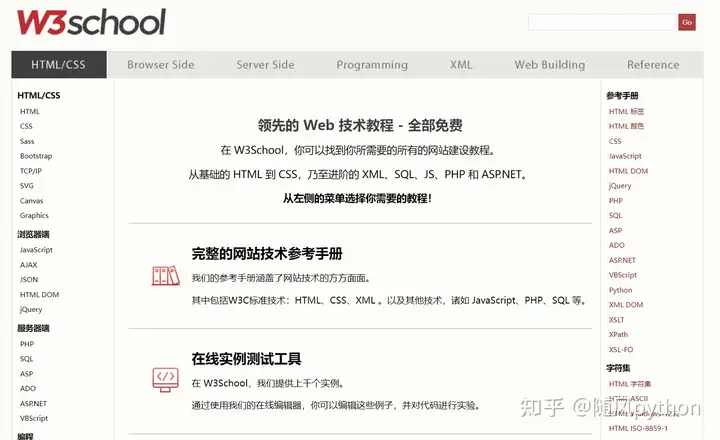
Task: Click the code editor monitor icon
Action: [165, 380]
